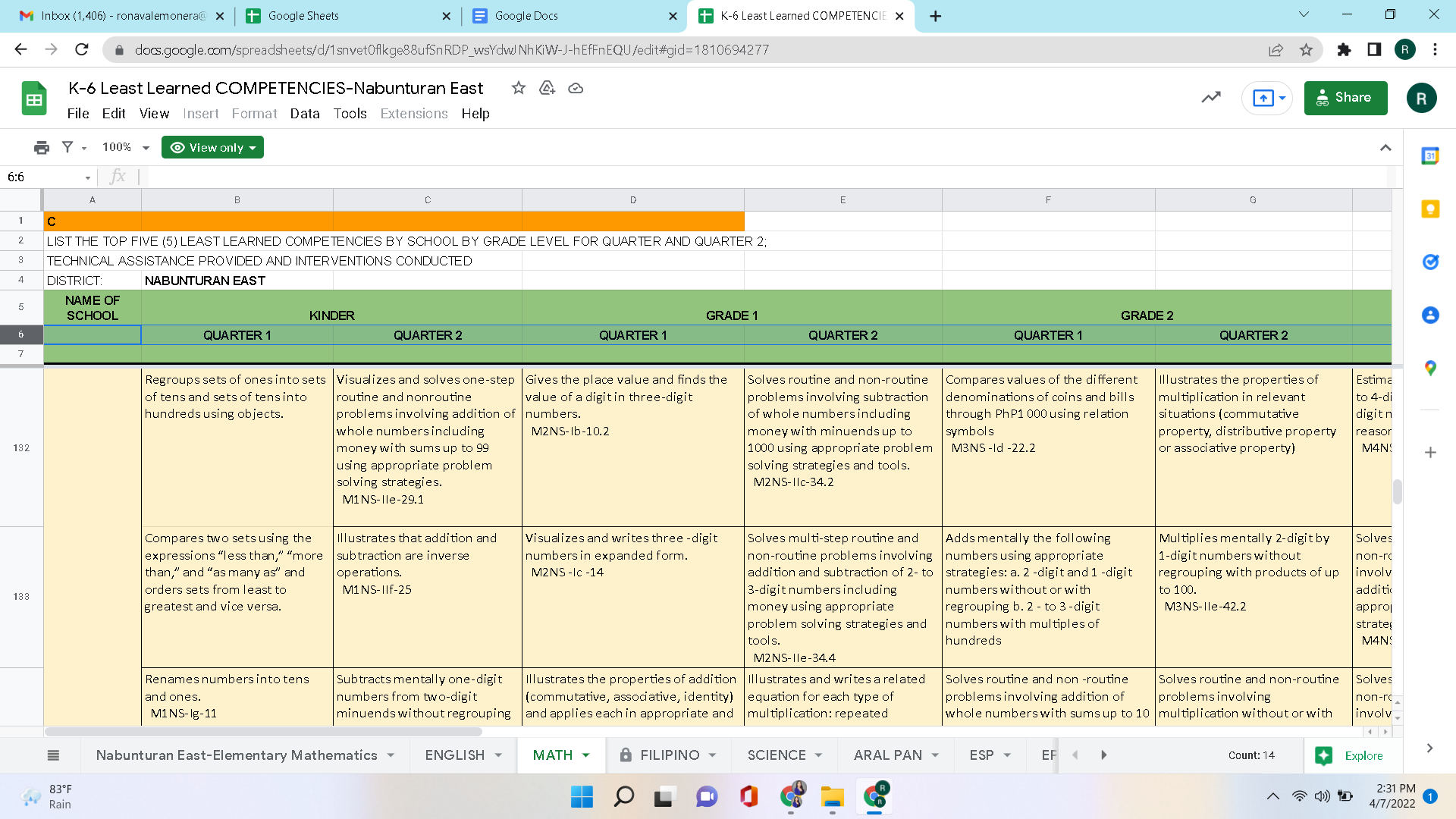Open the zoom 100% dropdown
The width and height of the screenshot is (1456, 819).
pos(125,147)
